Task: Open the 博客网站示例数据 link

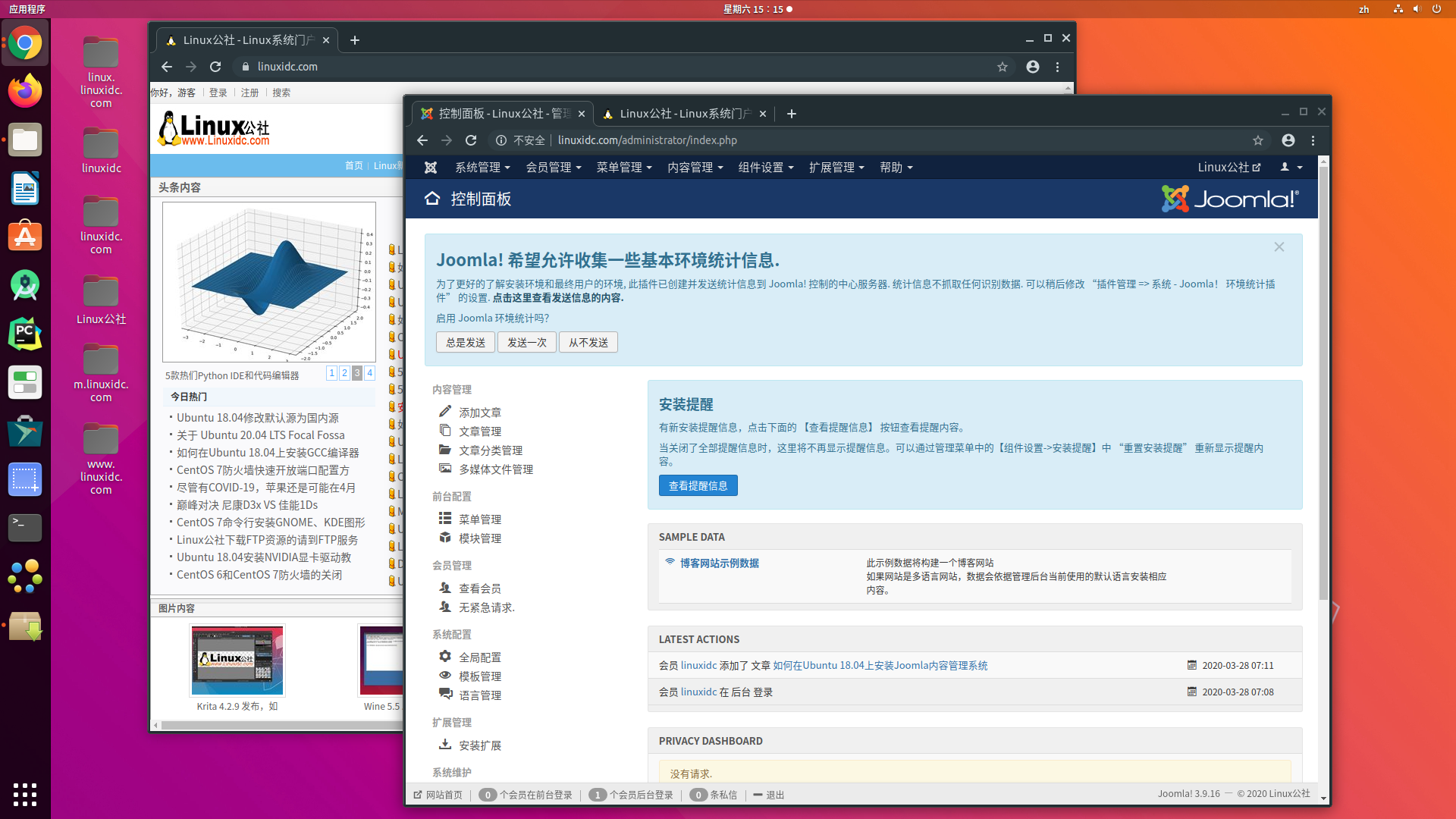Action: click(719, 563)
